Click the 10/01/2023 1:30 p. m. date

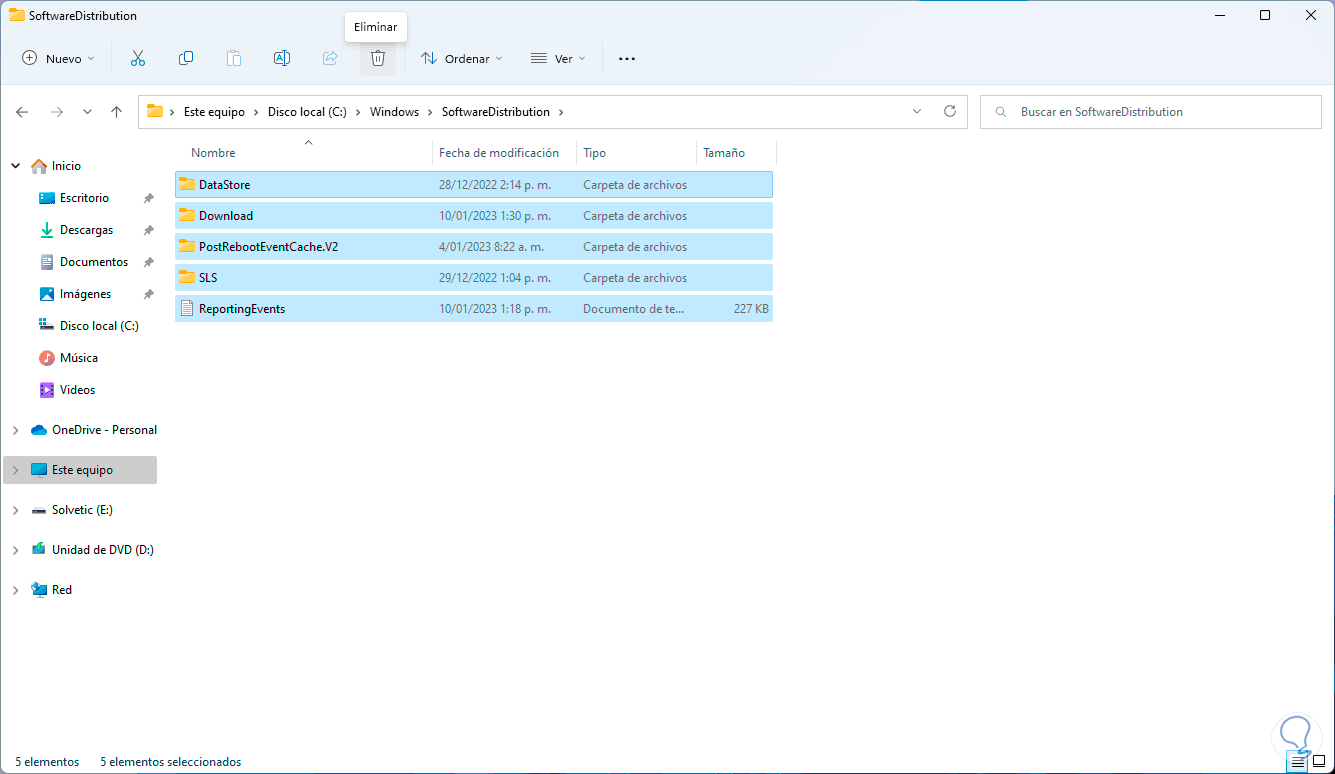pos(494,216)
